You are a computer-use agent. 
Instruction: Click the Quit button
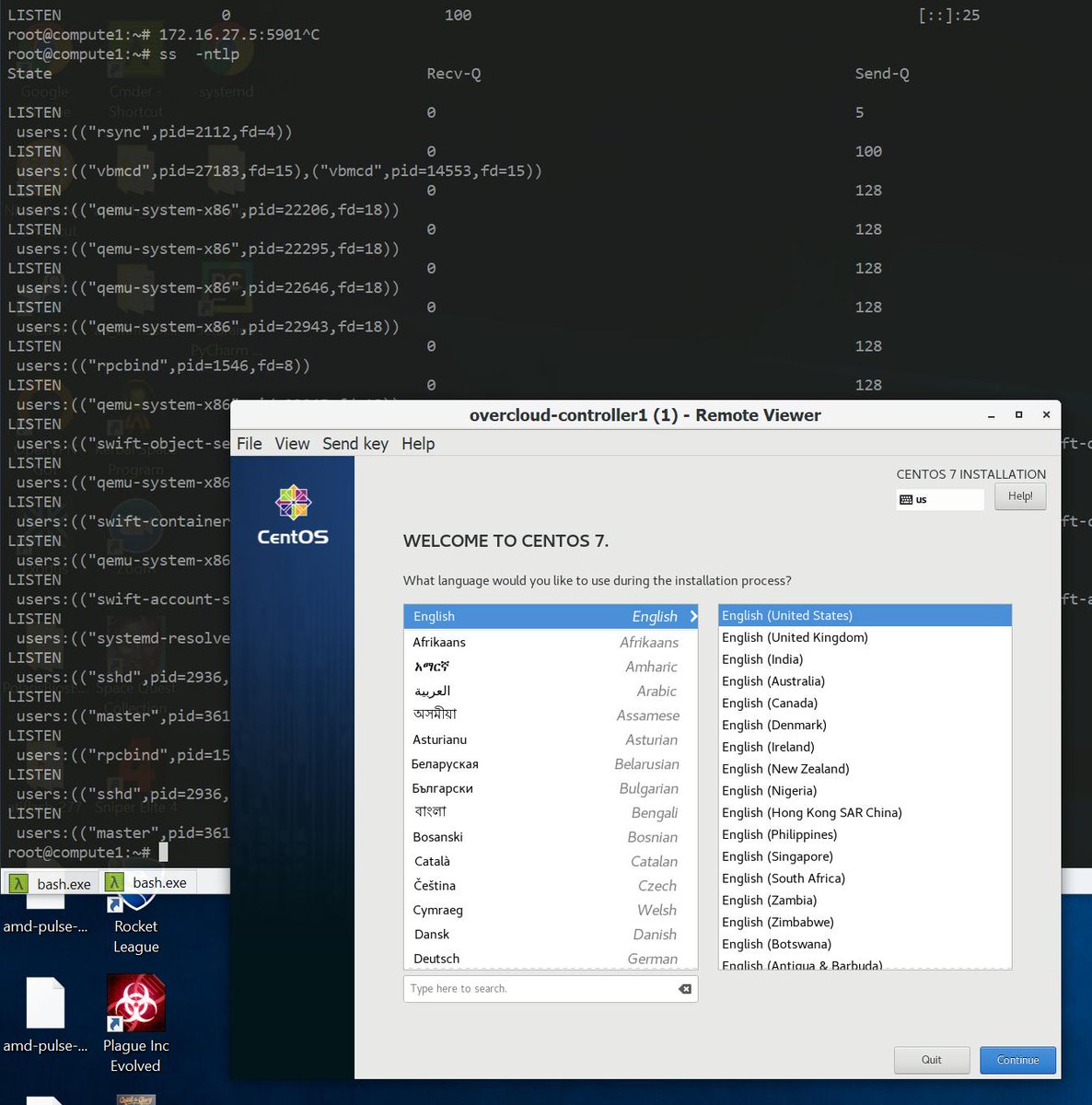pyautogui.click(x=932, y=1060)
